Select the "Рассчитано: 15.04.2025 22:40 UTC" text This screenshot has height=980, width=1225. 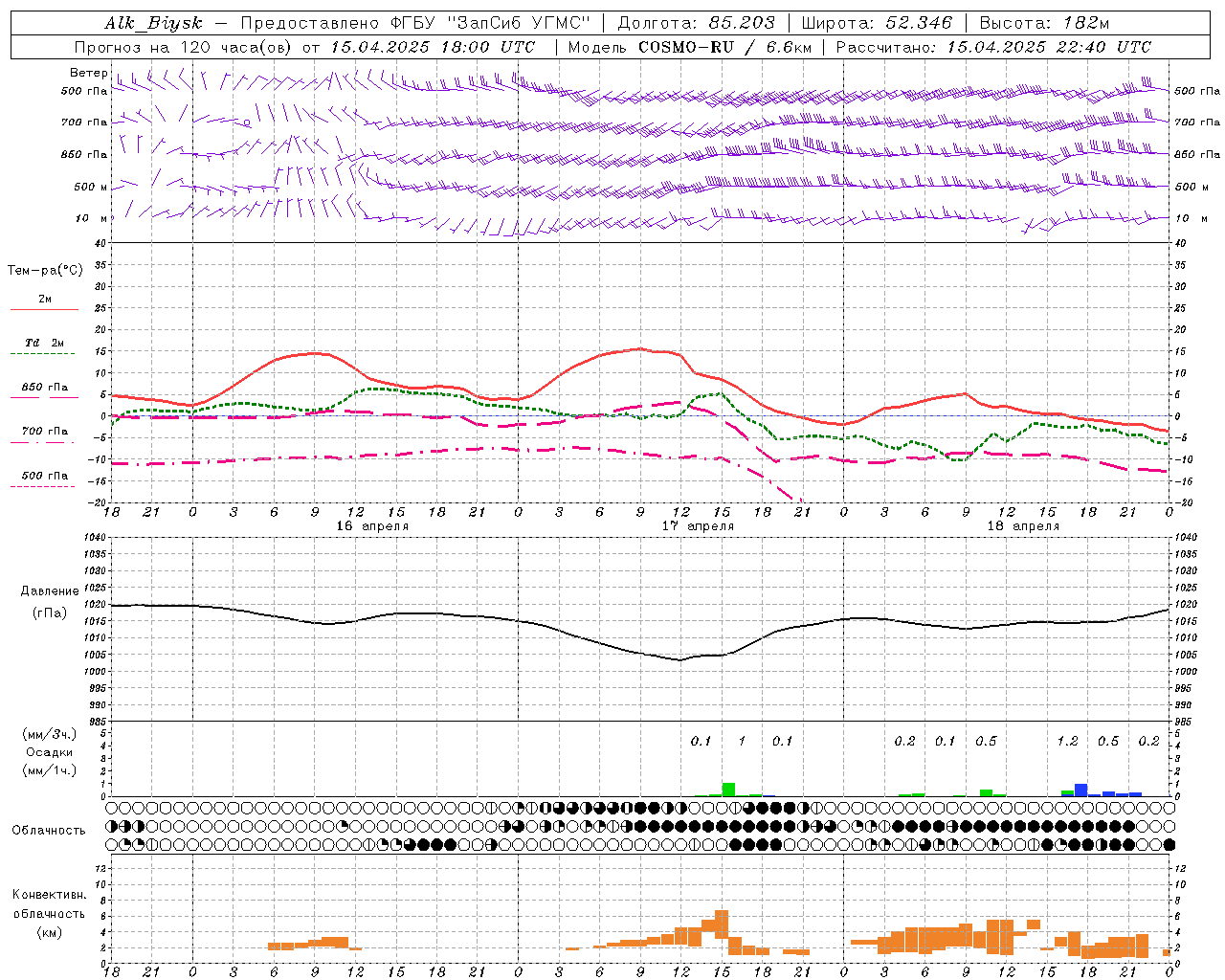993,47
